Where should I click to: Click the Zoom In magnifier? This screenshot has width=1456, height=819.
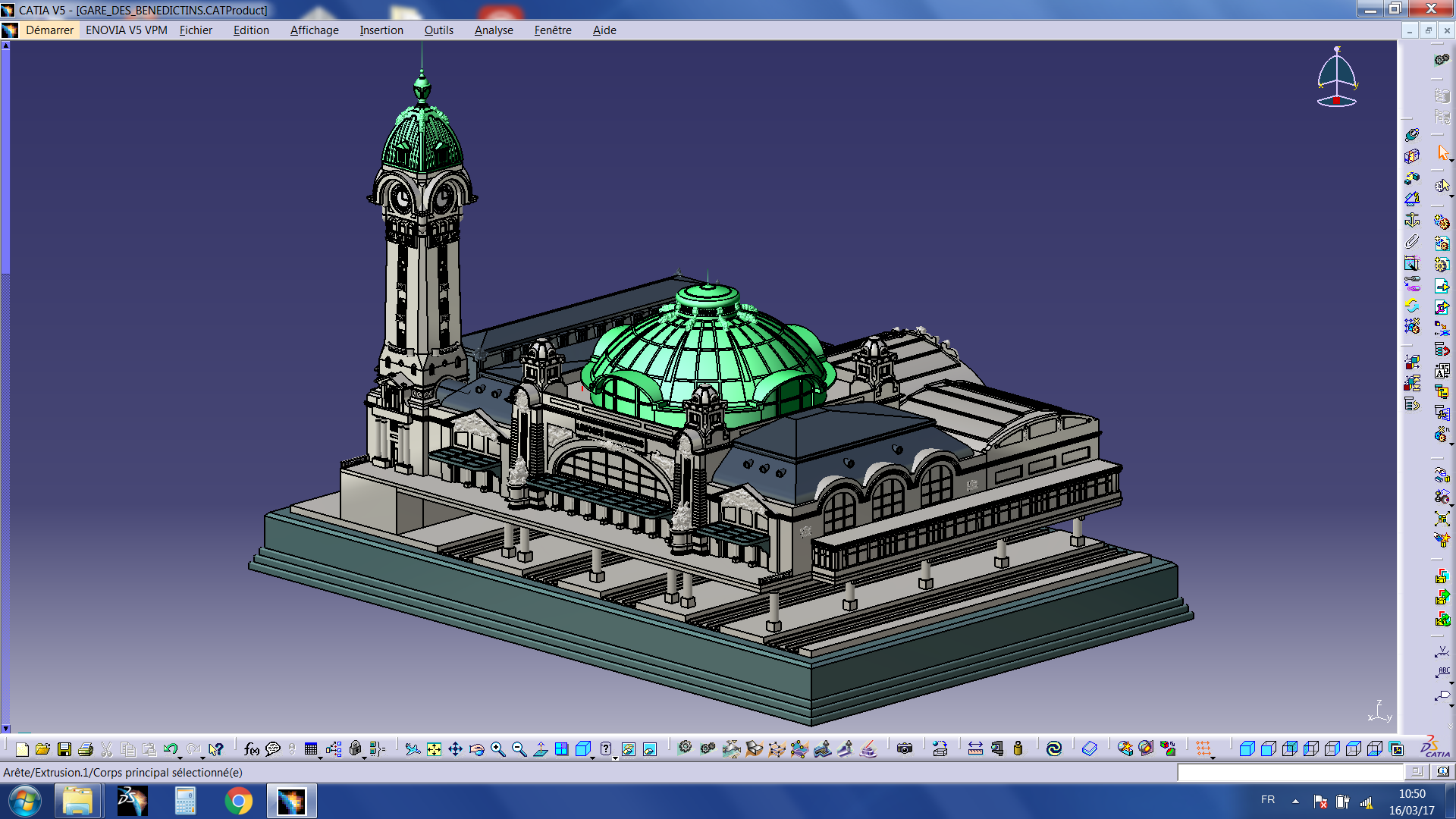pos(498,749)
